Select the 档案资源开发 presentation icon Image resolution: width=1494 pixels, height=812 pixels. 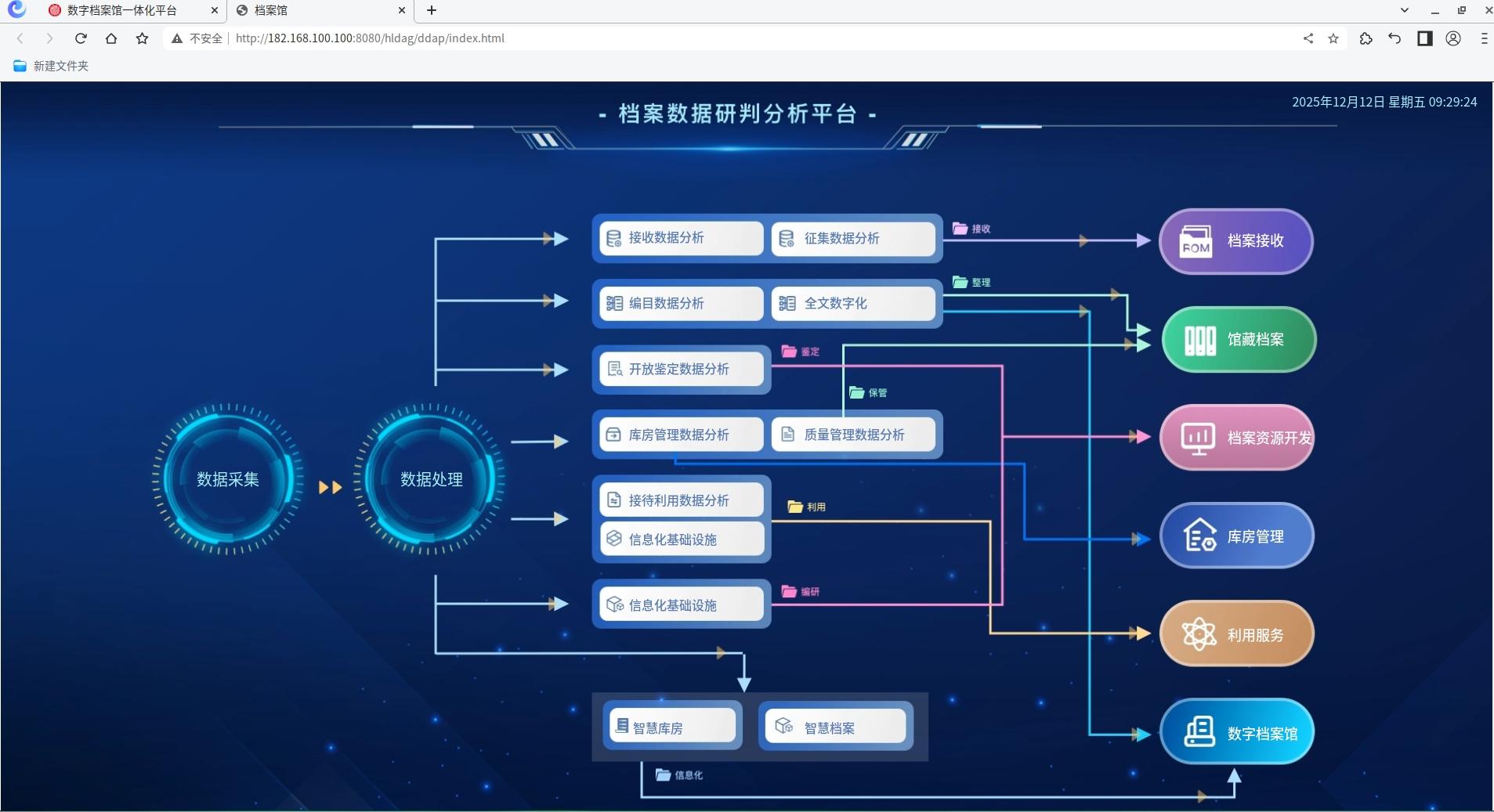pyautogui.click(x=1197, y=438)
